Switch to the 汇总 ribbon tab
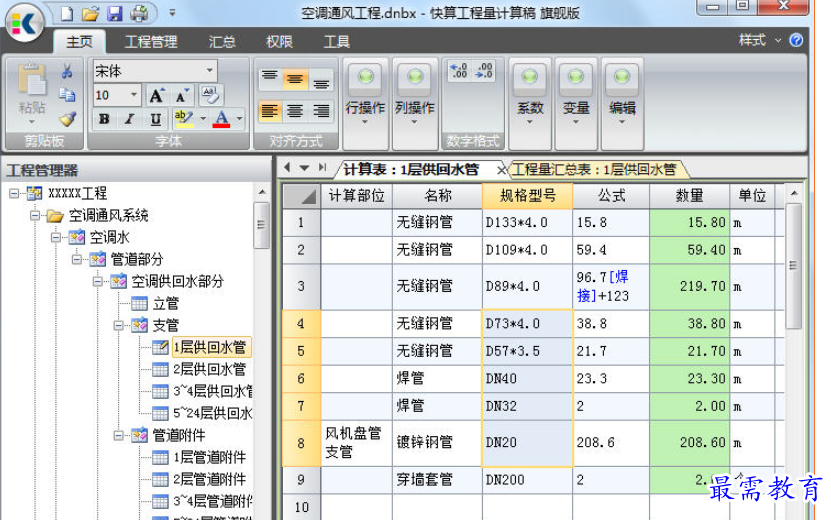831x520 pixels. pyautogui.click(x=222, y=41)
